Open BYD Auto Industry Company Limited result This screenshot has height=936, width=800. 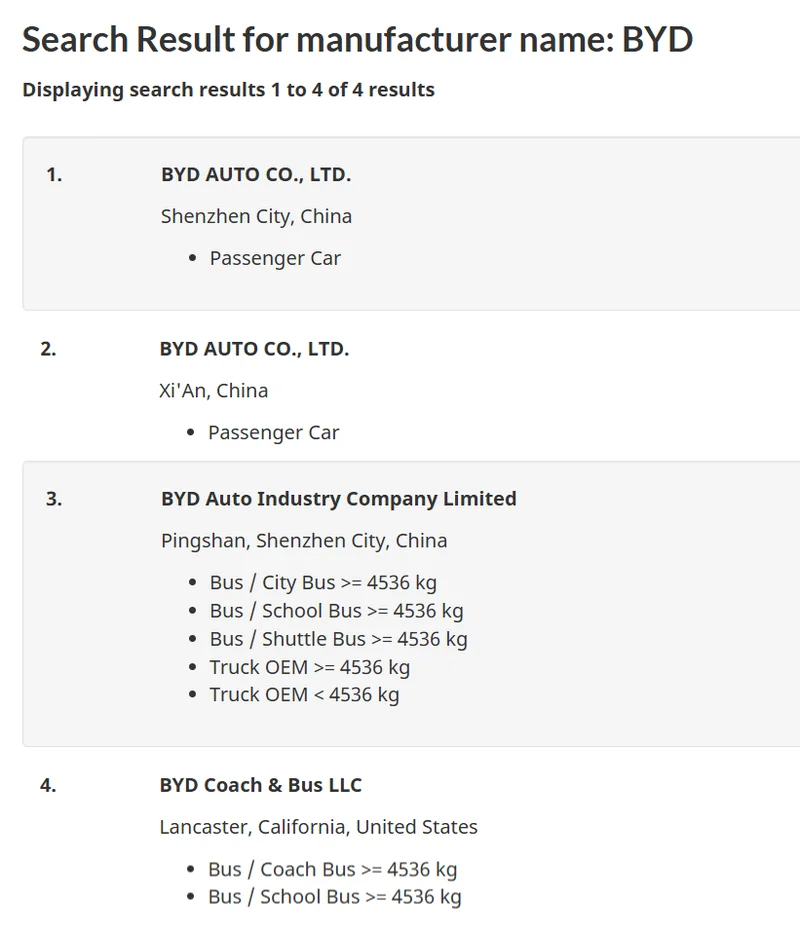coord(338,498)
